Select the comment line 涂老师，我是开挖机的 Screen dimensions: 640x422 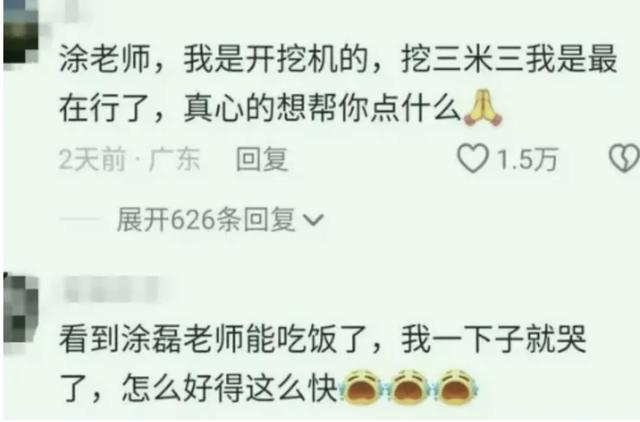(x=214, y=60)
